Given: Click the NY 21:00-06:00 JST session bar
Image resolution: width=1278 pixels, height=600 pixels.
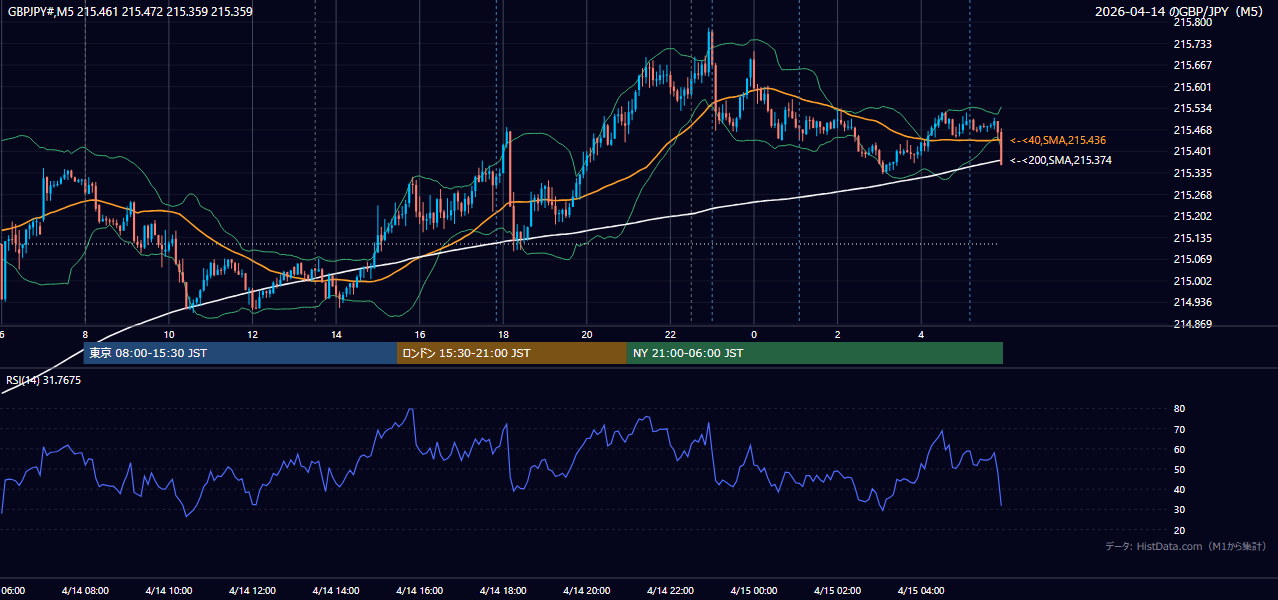Looking at the screenshot, I should tap(815, 353).
